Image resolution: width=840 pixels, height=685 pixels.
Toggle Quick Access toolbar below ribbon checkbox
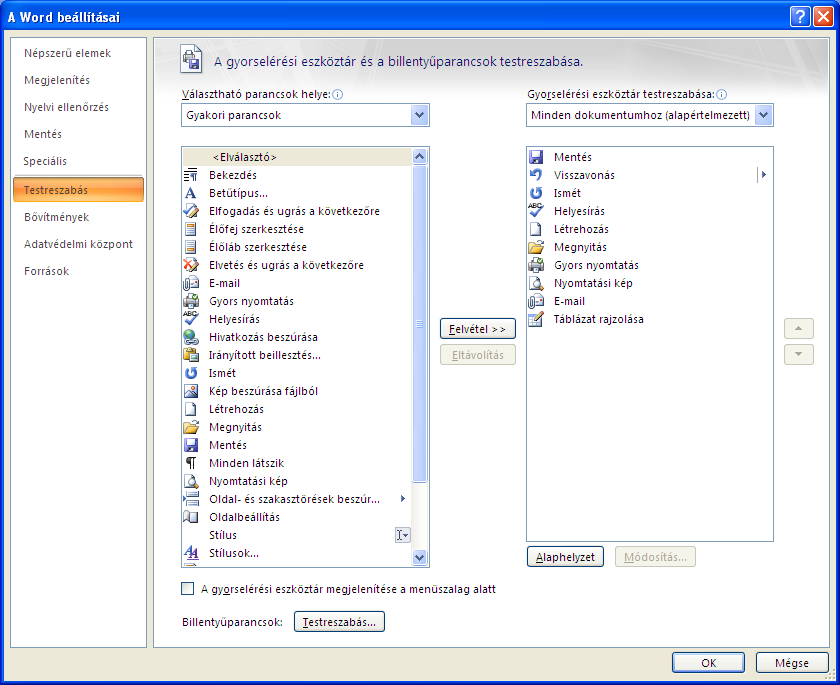(188, 589)
